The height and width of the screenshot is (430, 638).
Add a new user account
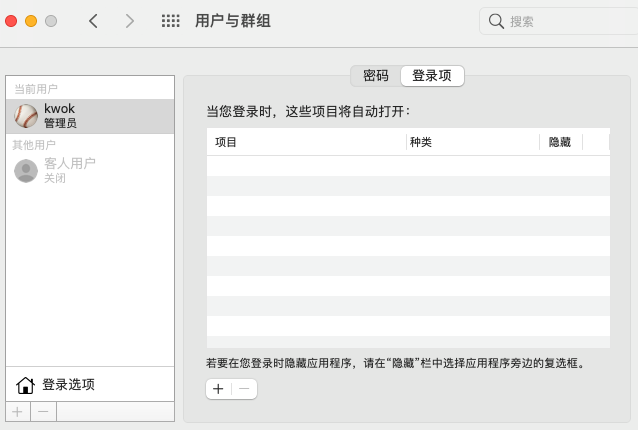click(x=17, y=412)
